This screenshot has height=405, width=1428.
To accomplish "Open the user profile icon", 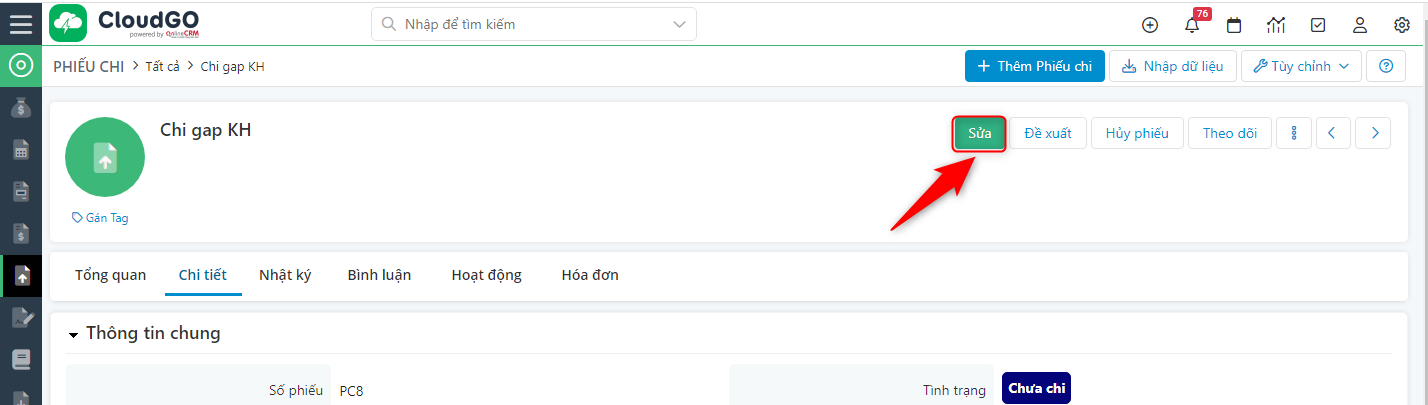I will point(1360,25).
